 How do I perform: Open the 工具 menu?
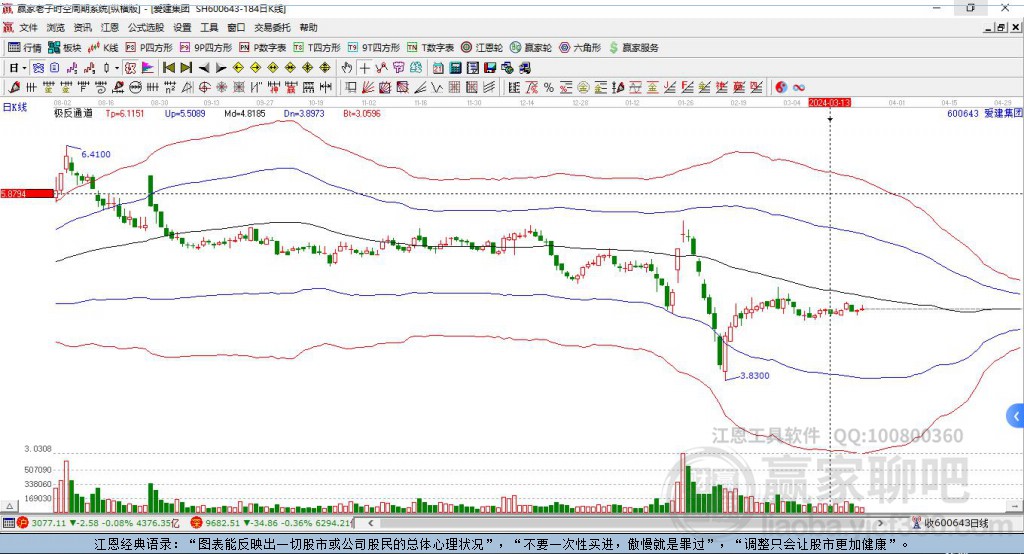point(209,27)
